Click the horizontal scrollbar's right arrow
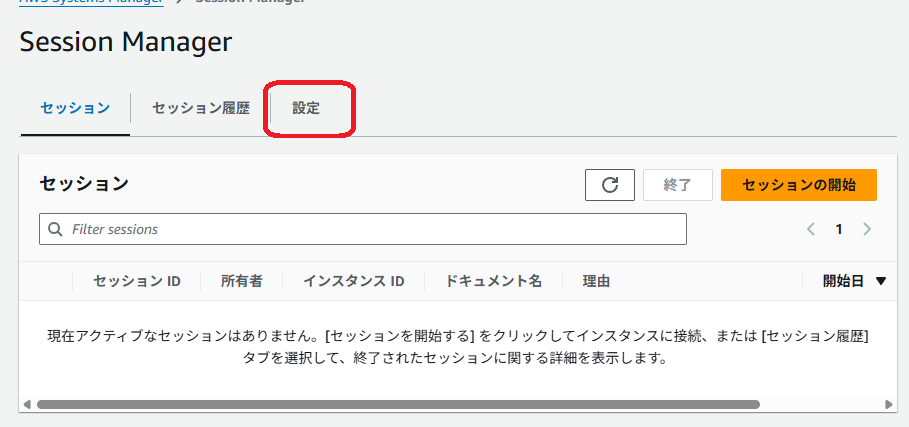The height and width of the screenshot is (427, 909). tap(889, 405)
